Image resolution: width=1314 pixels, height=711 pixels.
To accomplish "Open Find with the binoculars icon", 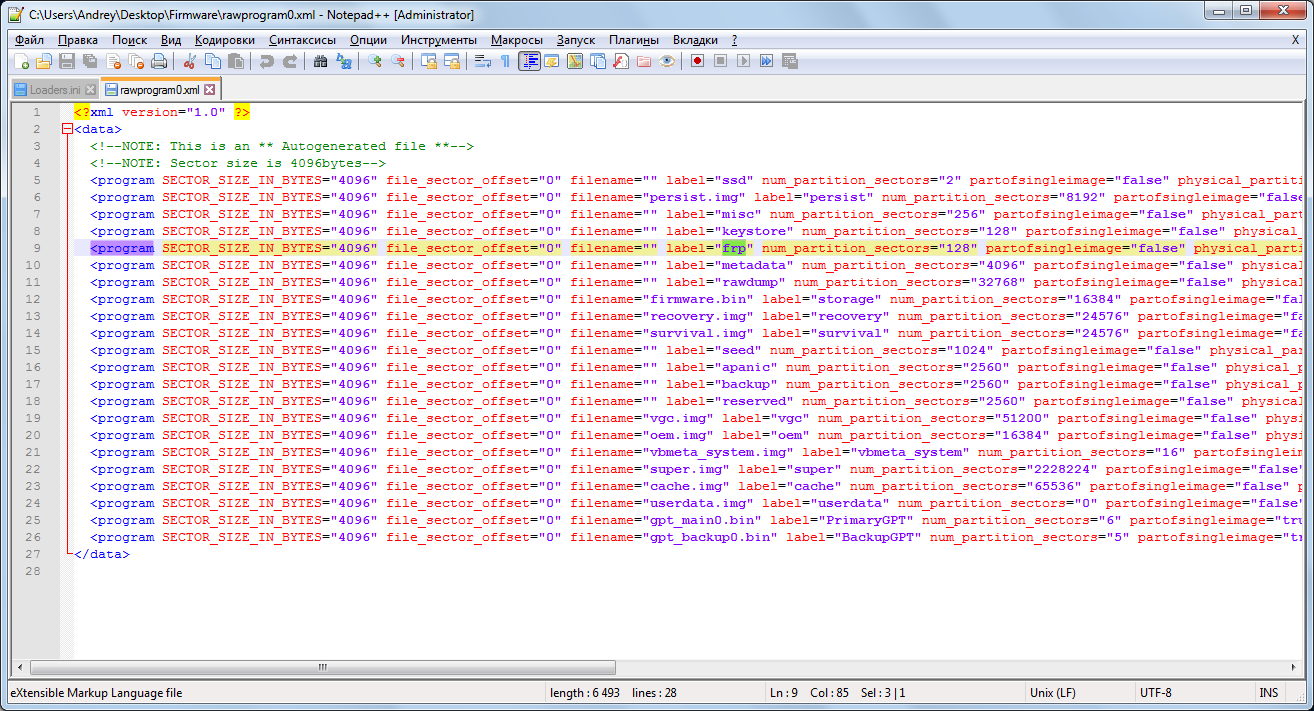I will click(x=320, y=62).
